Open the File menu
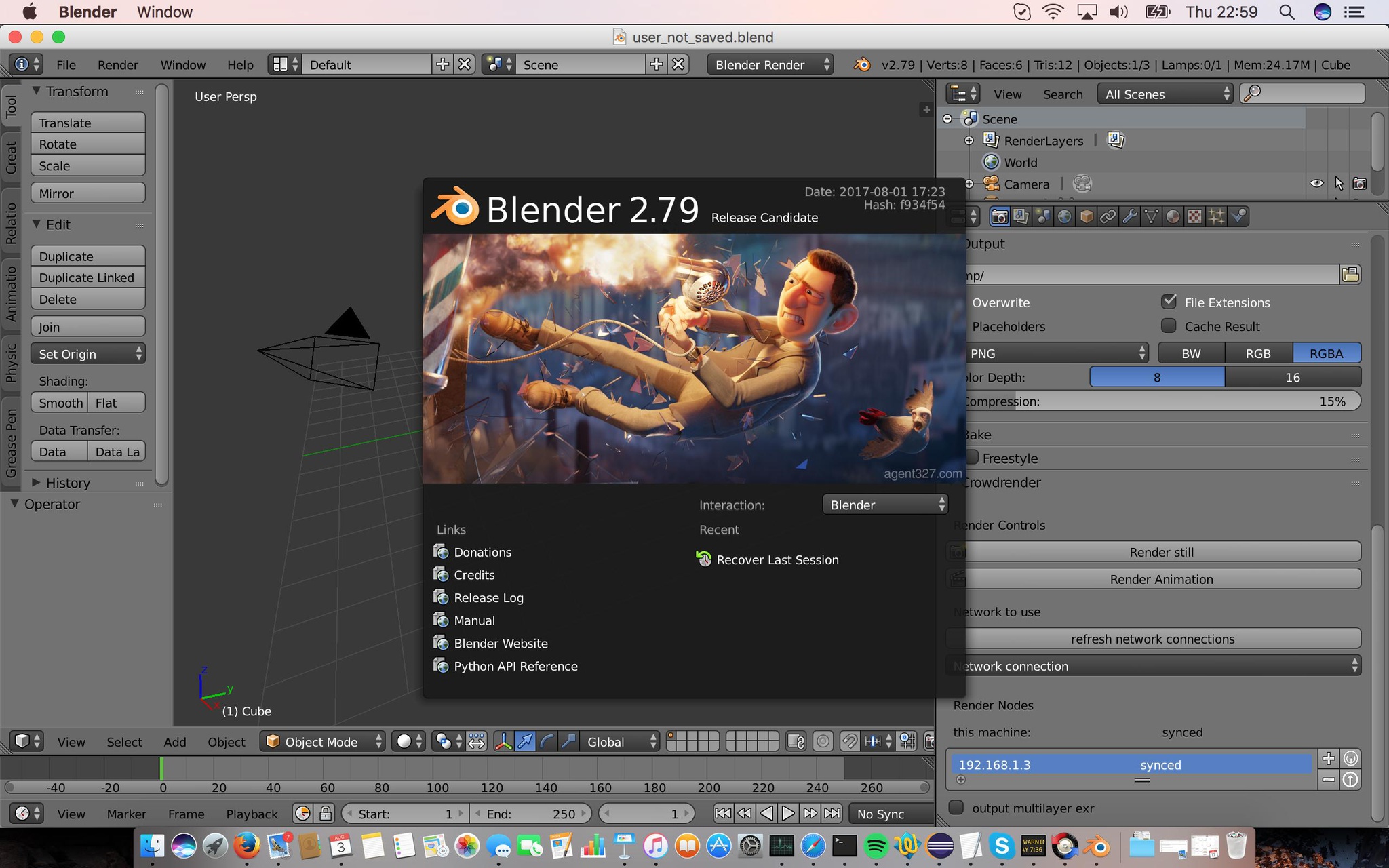This screenshot has width=1389, height=868. coord(66,64)
